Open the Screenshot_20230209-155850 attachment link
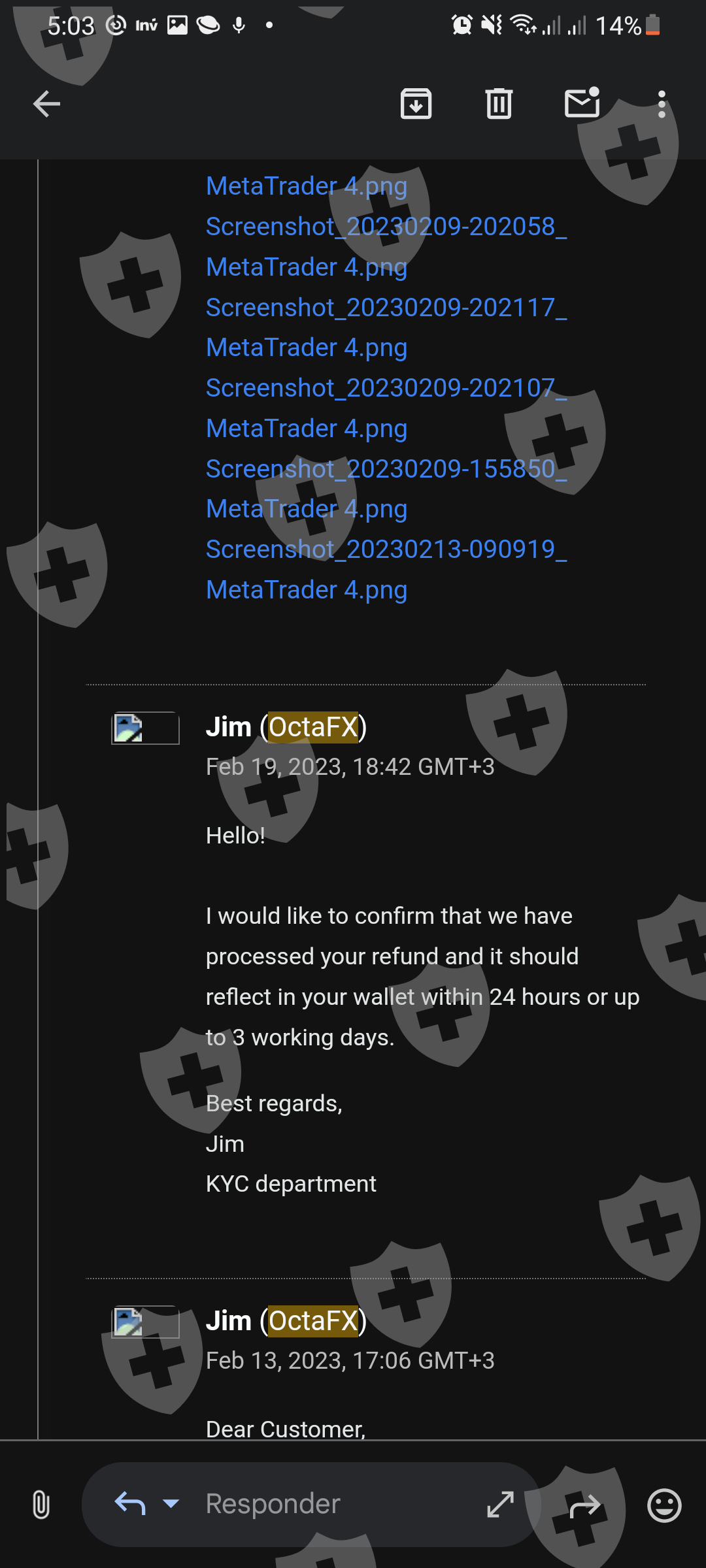This screenshot has height=1568, width=706. click(386, 489)
